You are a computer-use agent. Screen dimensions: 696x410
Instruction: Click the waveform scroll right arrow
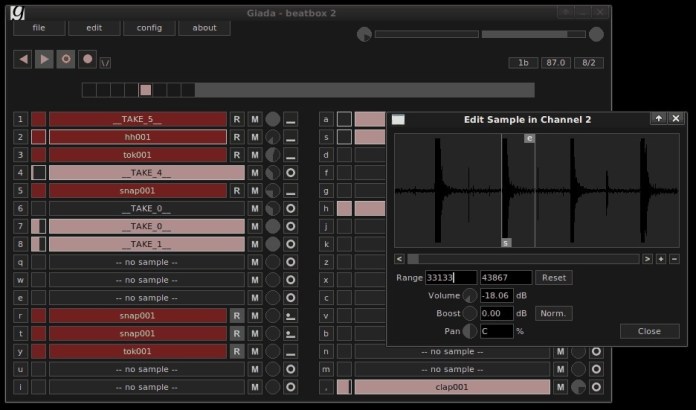point(647,259)
